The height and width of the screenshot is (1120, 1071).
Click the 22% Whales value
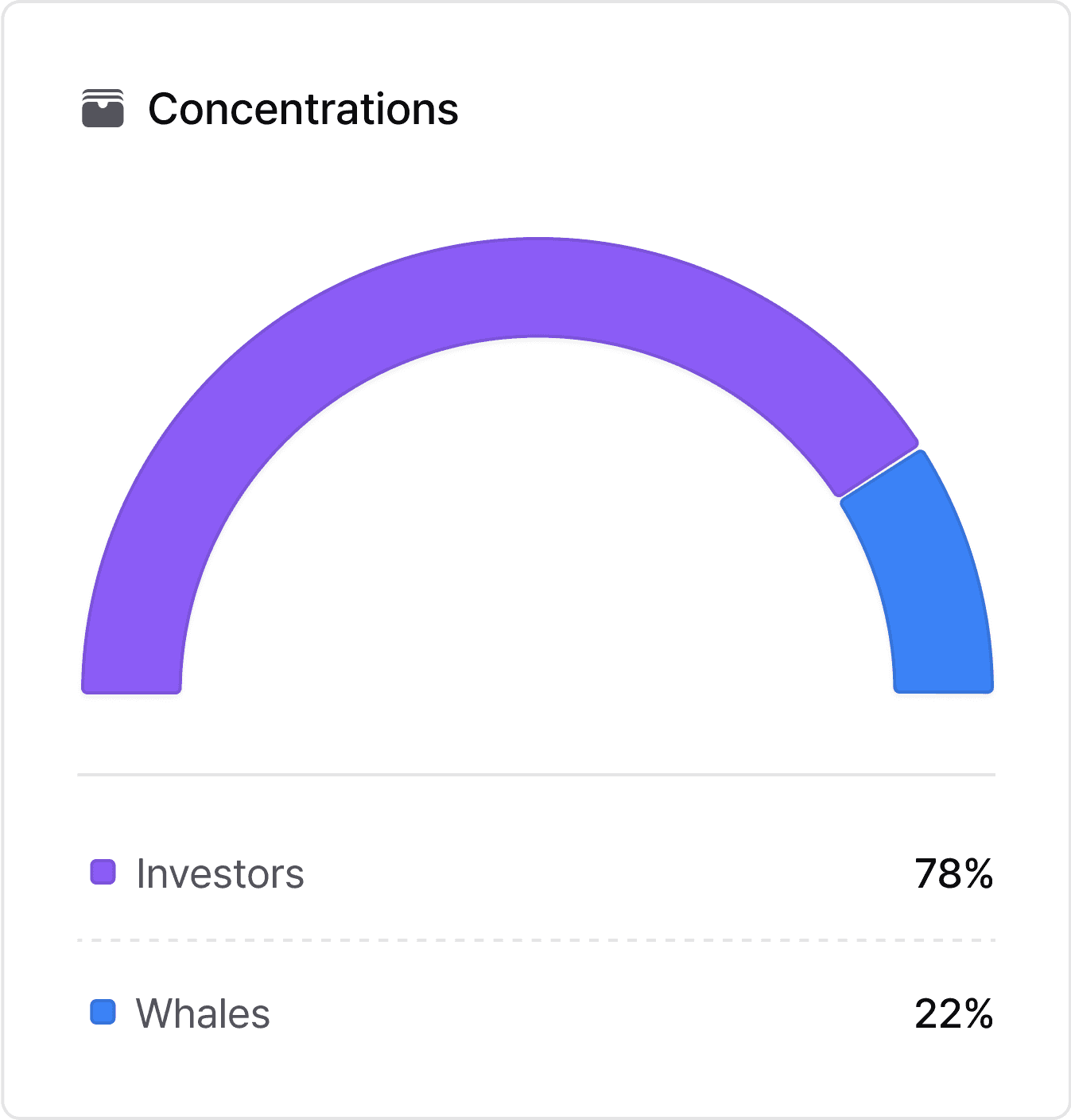954,1014
